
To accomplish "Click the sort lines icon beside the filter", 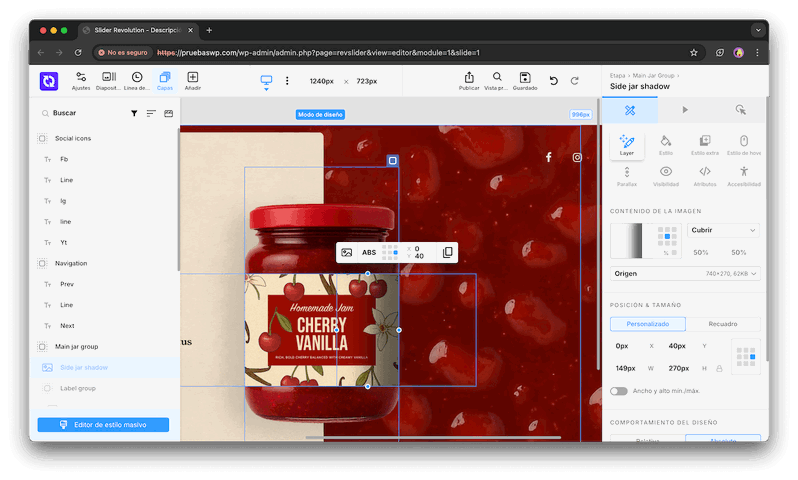I will pyautogui.click(x=151, y=113).
